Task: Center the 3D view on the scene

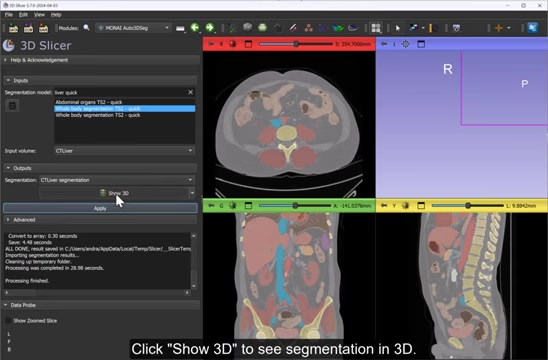Action: click(x=405, y=44)
